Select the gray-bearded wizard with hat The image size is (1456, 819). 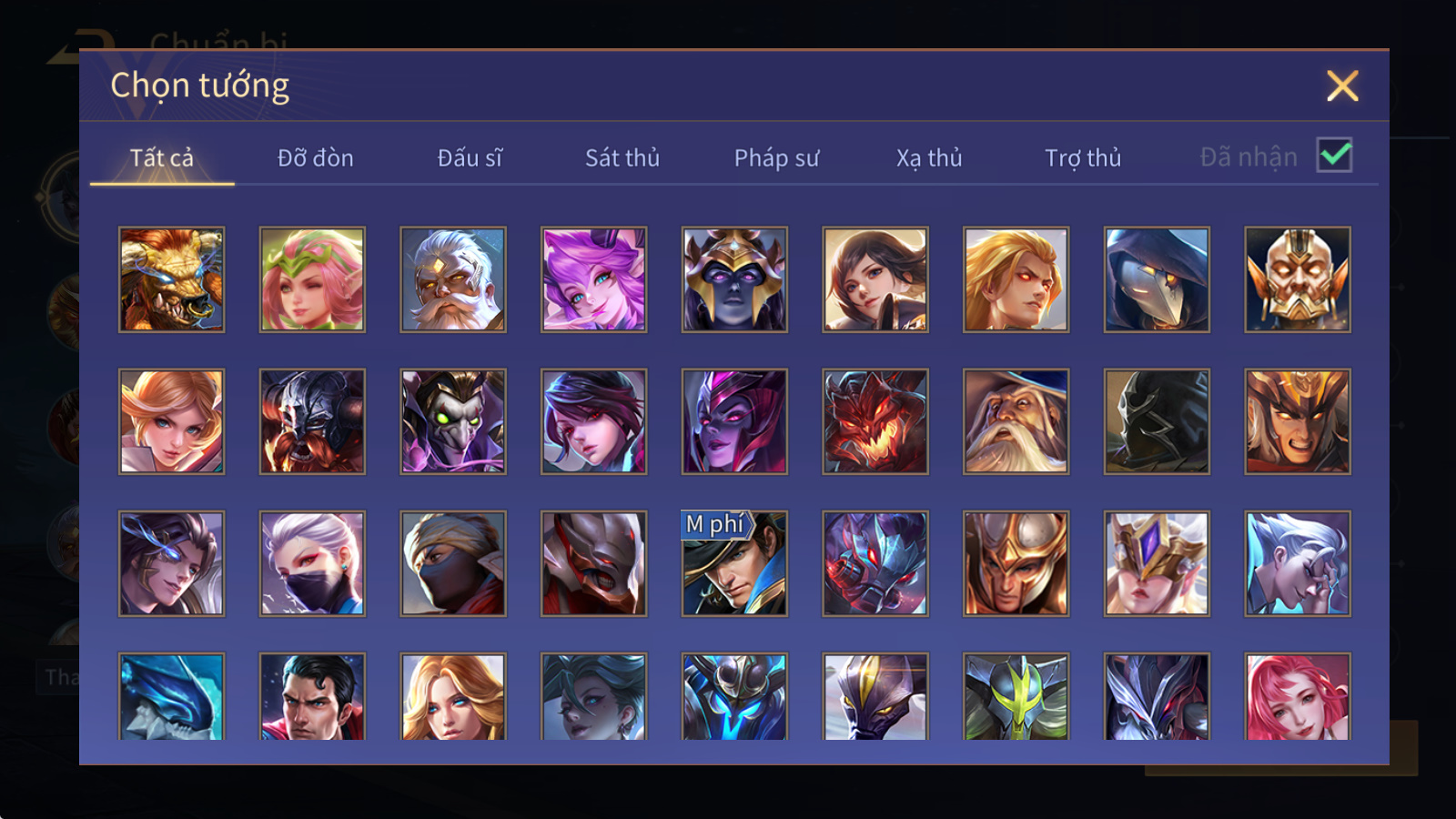point(1016,421)
